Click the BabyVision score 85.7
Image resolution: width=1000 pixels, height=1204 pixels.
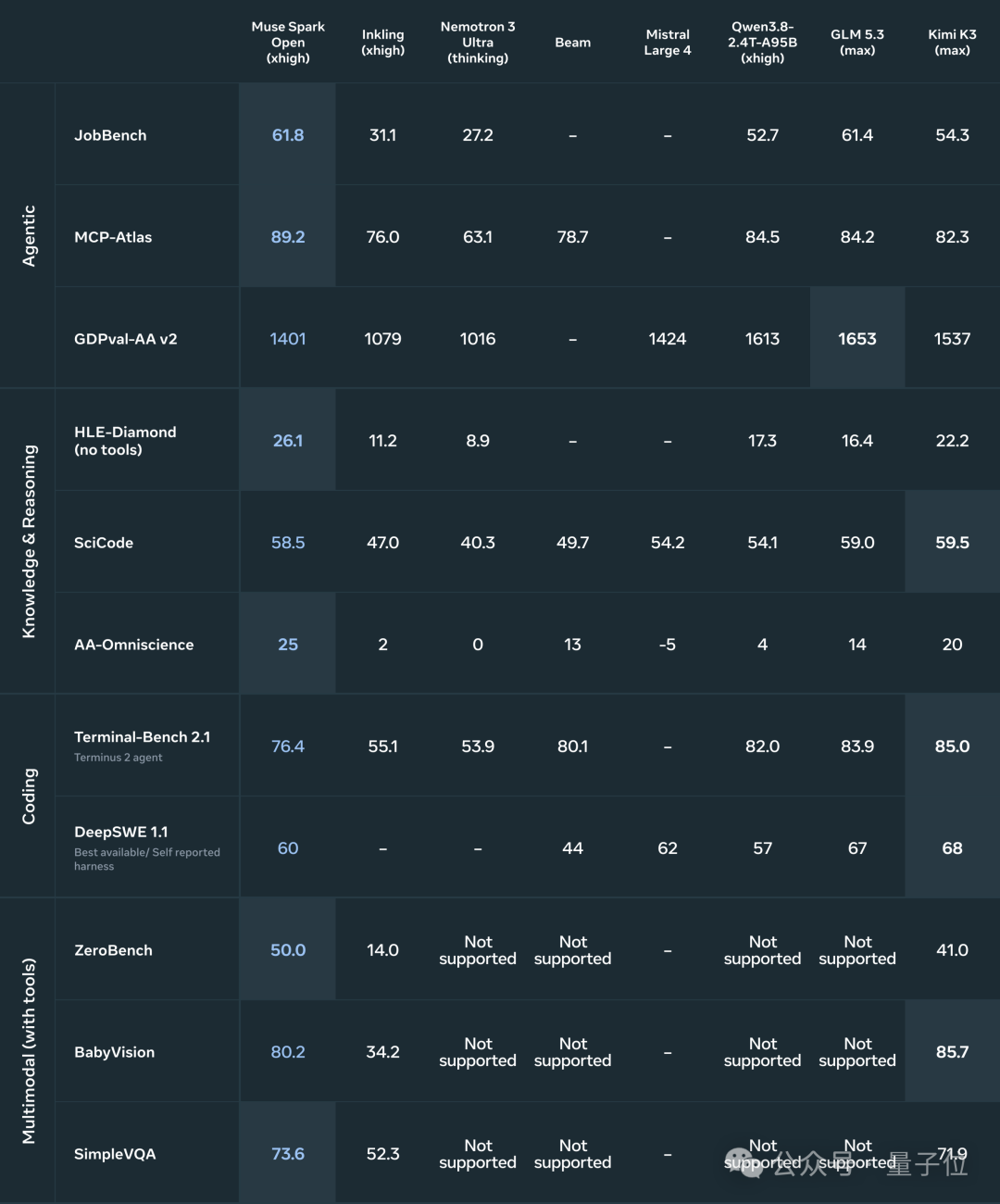[952, 1052]
